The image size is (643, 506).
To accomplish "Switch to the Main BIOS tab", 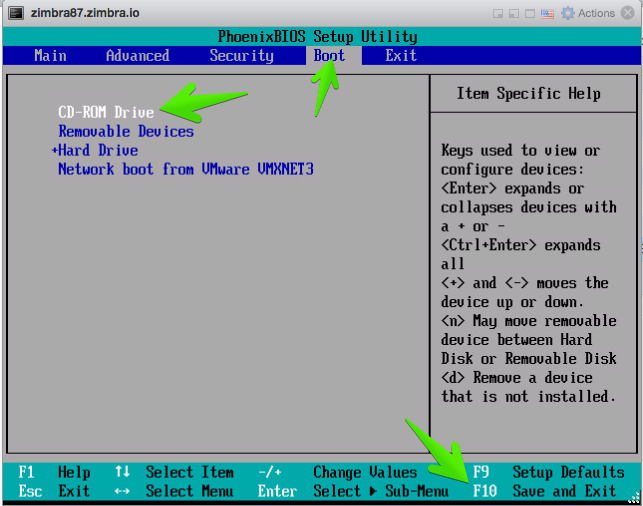I will point(50,55).
